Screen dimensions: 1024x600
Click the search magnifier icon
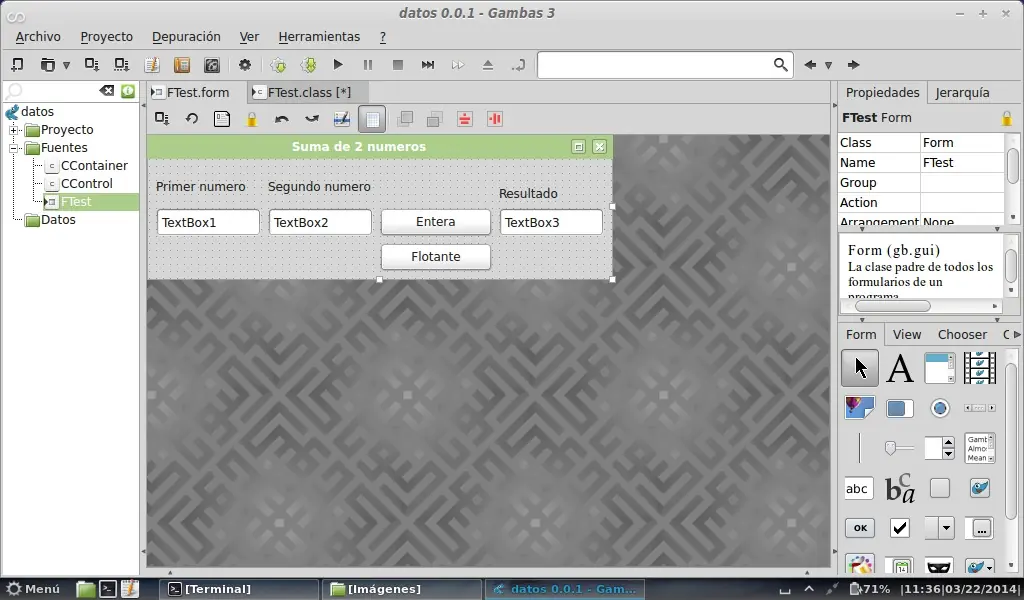click(780, 65)
